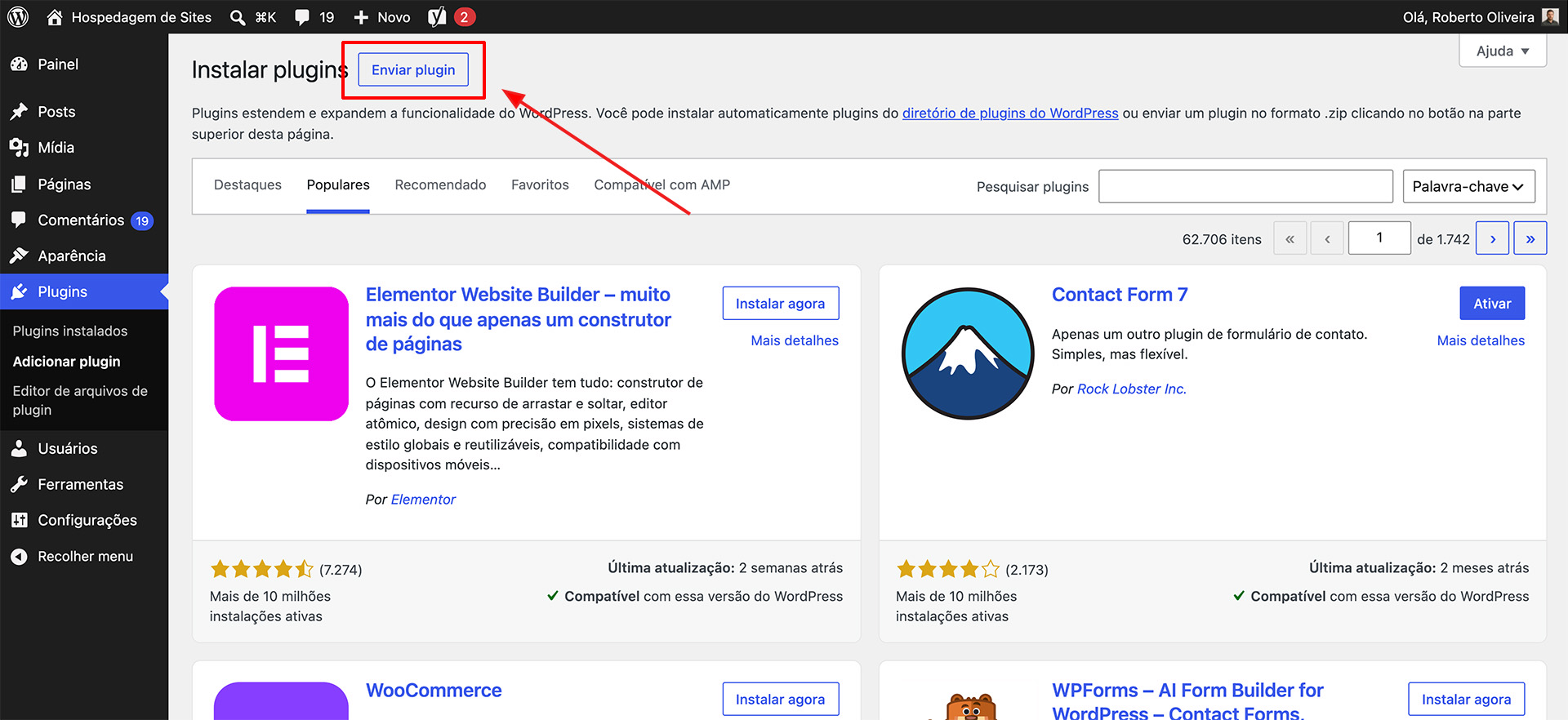
Task: Click the Páginas pages icon
Action: pos(19,184)
